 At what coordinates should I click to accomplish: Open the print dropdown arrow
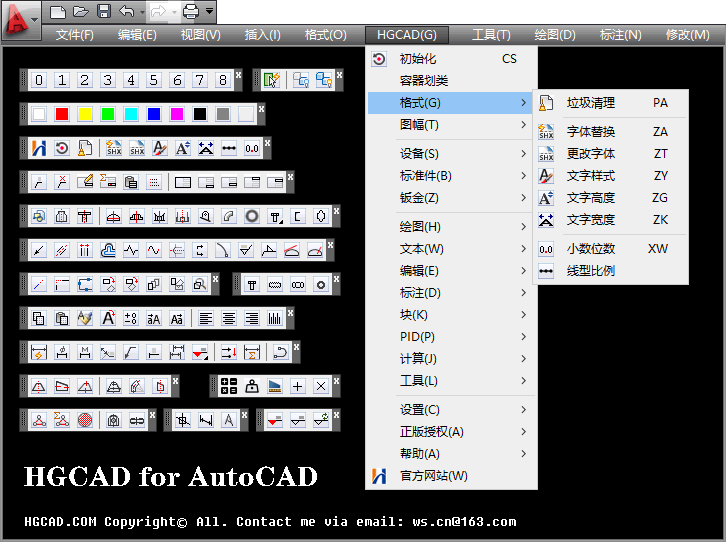tap(210, 11)
